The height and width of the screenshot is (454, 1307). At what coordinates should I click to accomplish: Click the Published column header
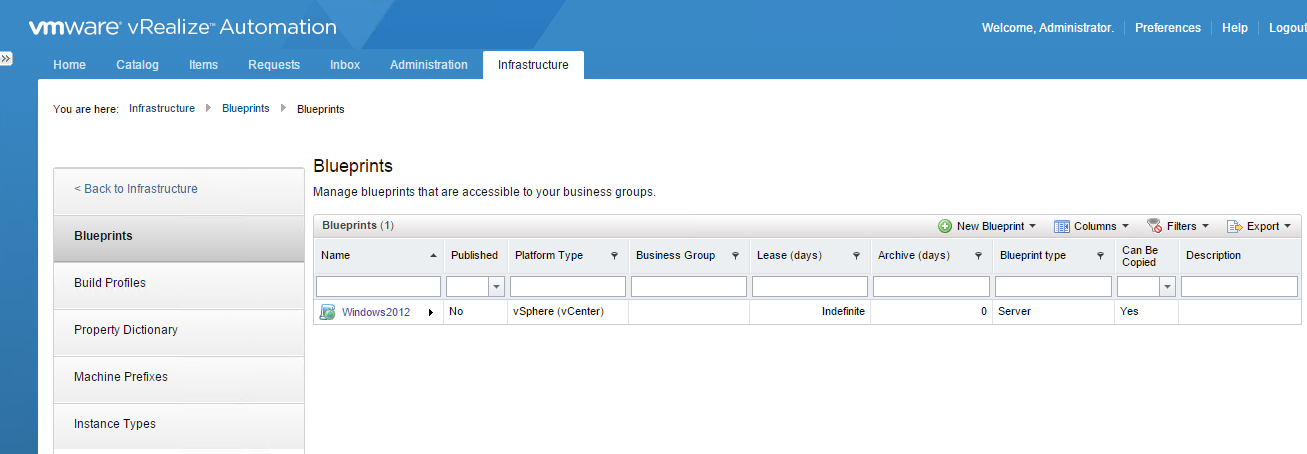point(476,256)
